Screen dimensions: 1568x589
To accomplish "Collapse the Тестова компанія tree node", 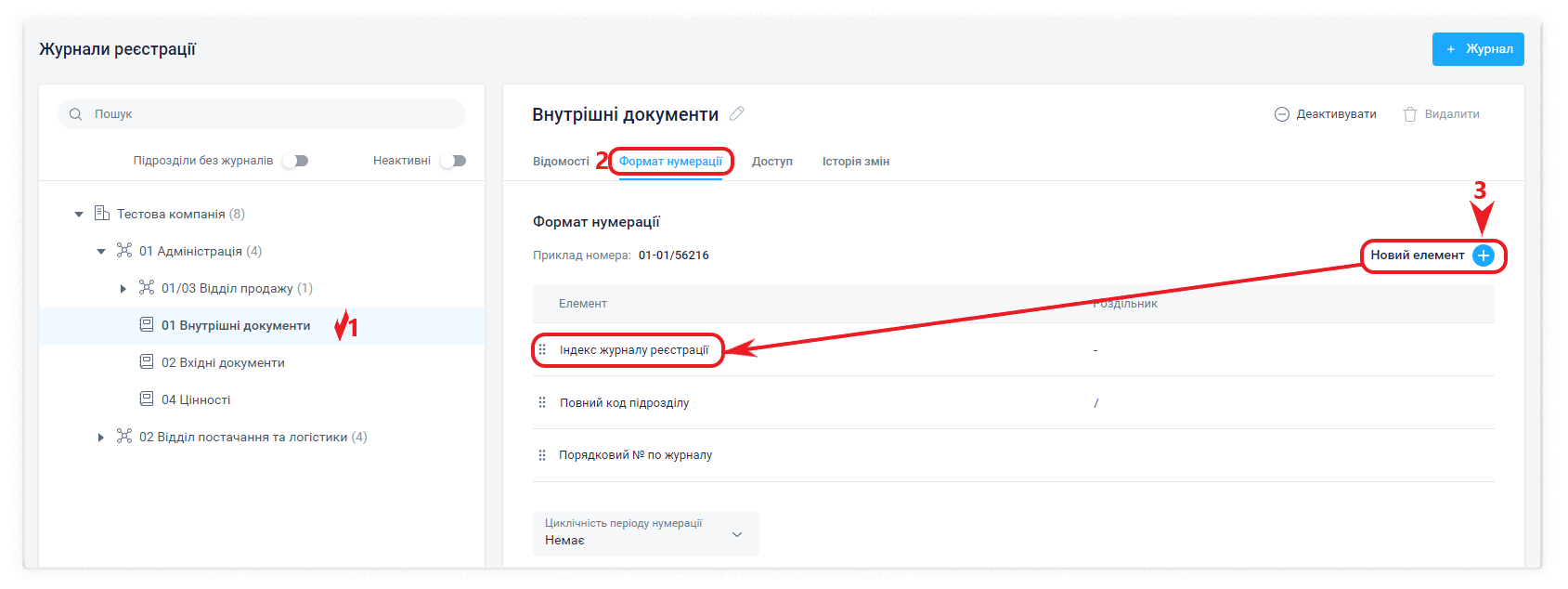I will 79,215.
